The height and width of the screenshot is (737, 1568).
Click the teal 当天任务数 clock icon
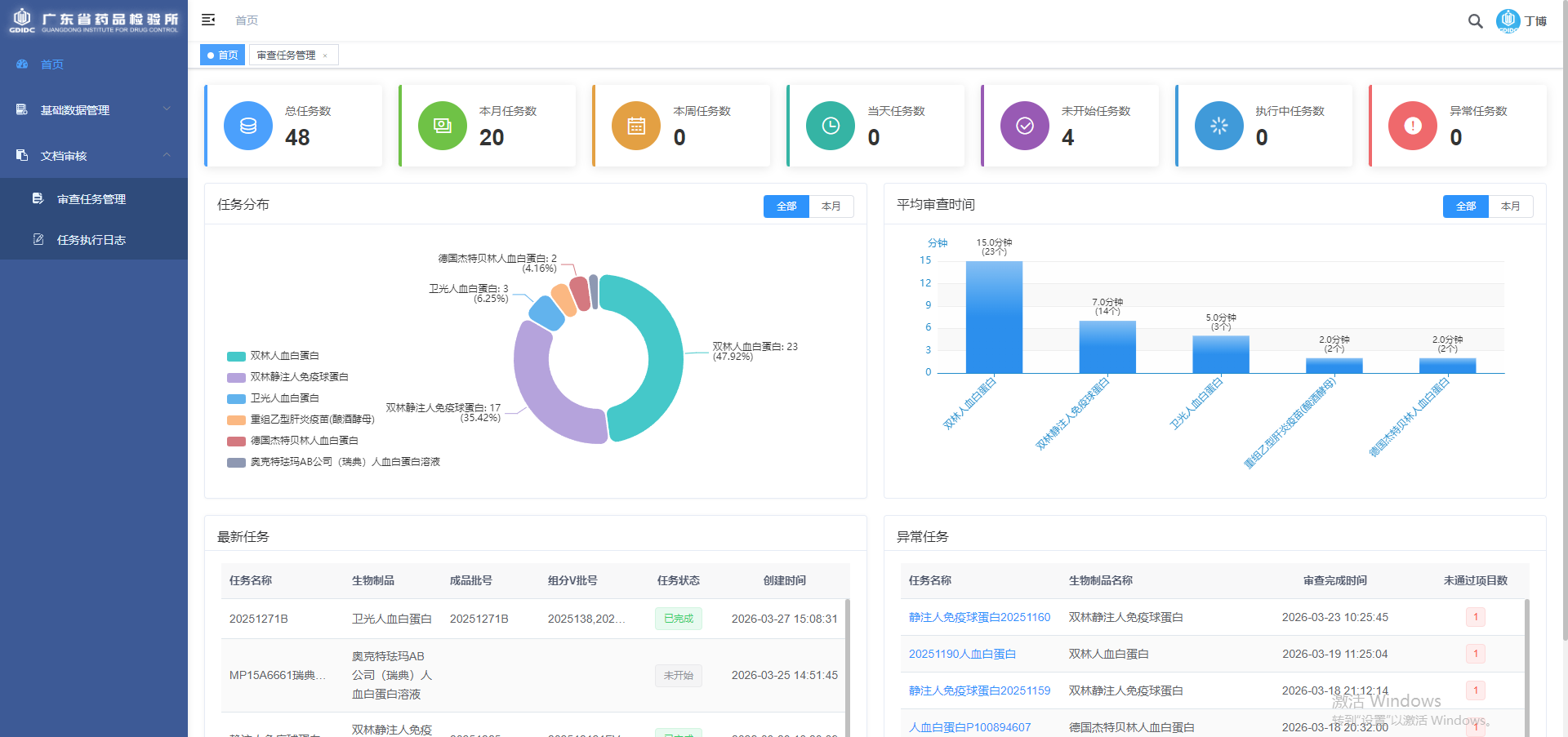pyautogui.click(x=830, y=126)
